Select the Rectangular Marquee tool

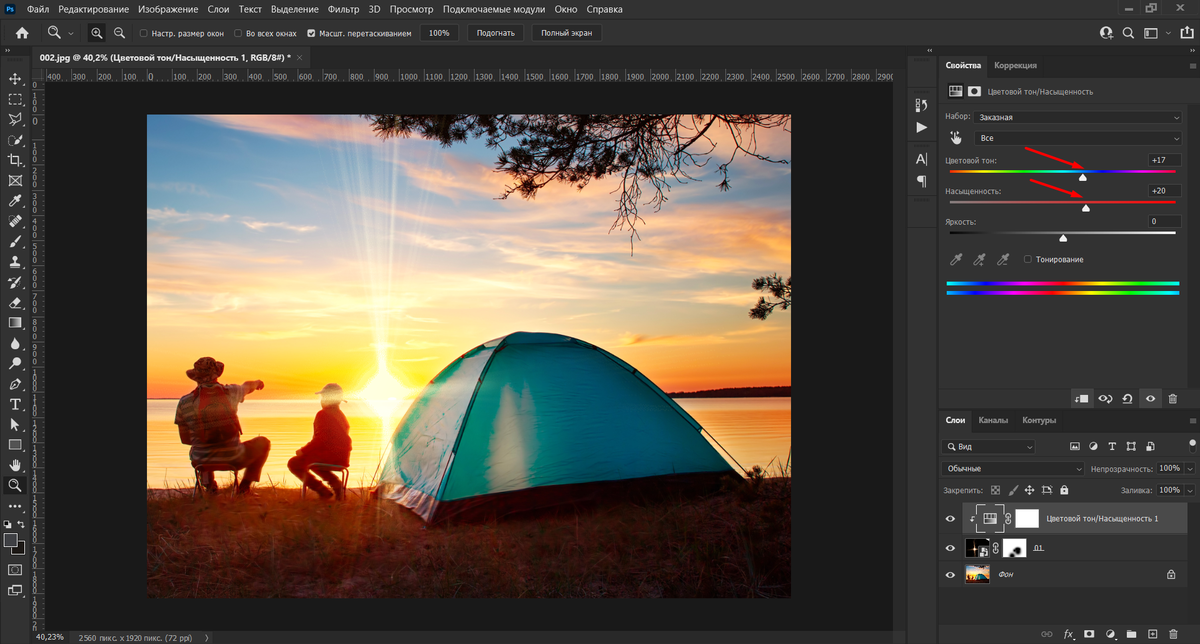click(15, 99)
